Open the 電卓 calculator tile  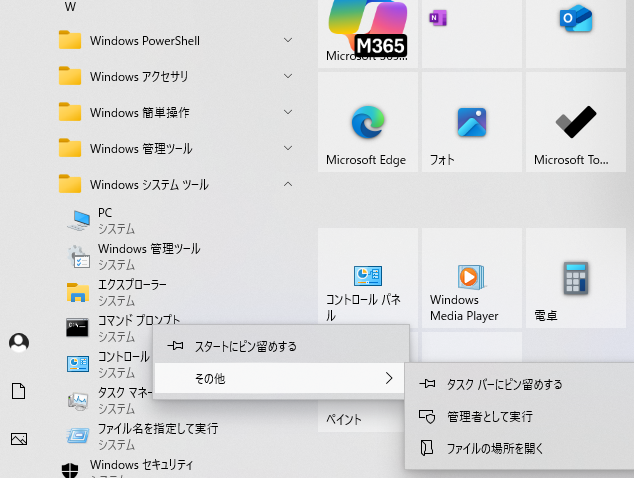tap(575, 278)
